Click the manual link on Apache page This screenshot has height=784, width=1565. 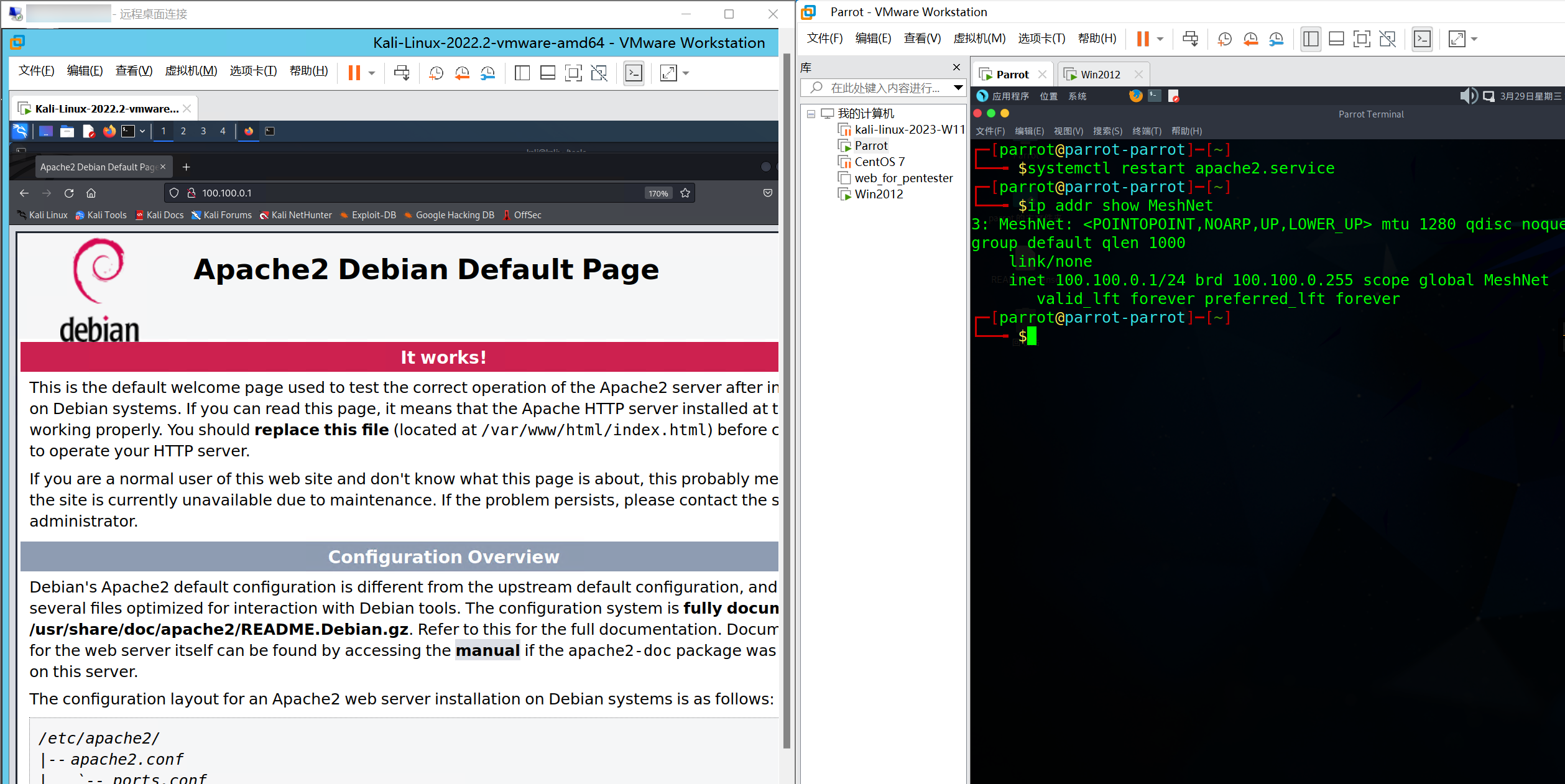487,650
